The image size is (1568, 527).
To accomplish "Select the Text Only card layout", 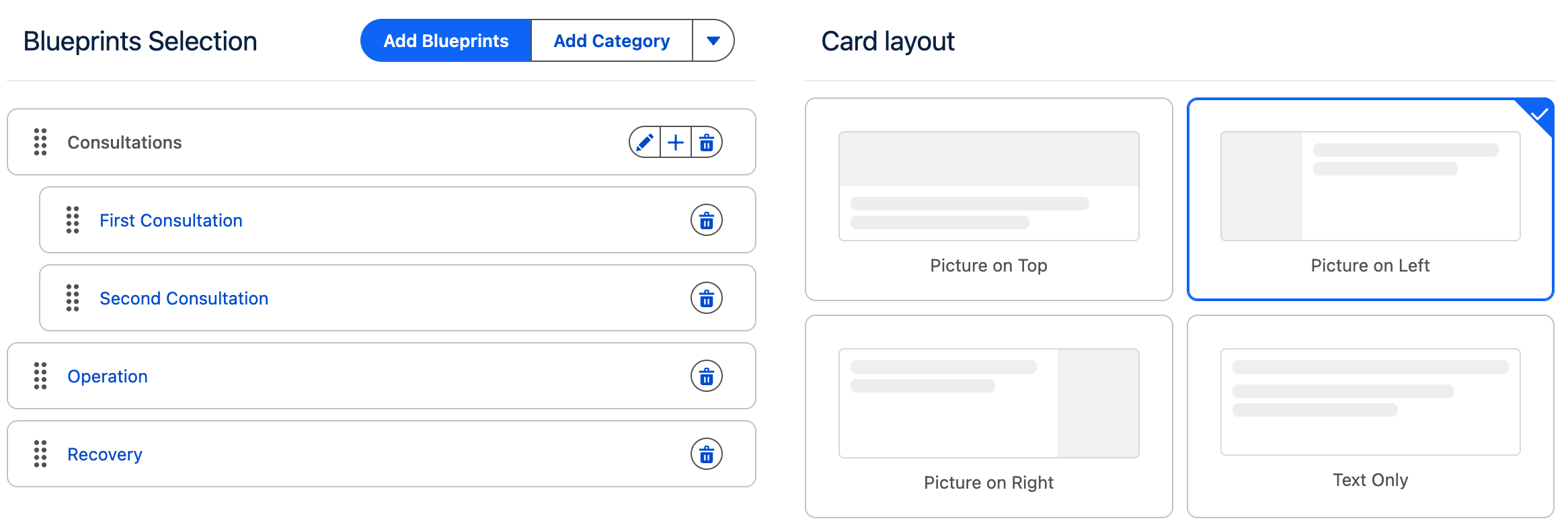I will (x=1370, y=416).
